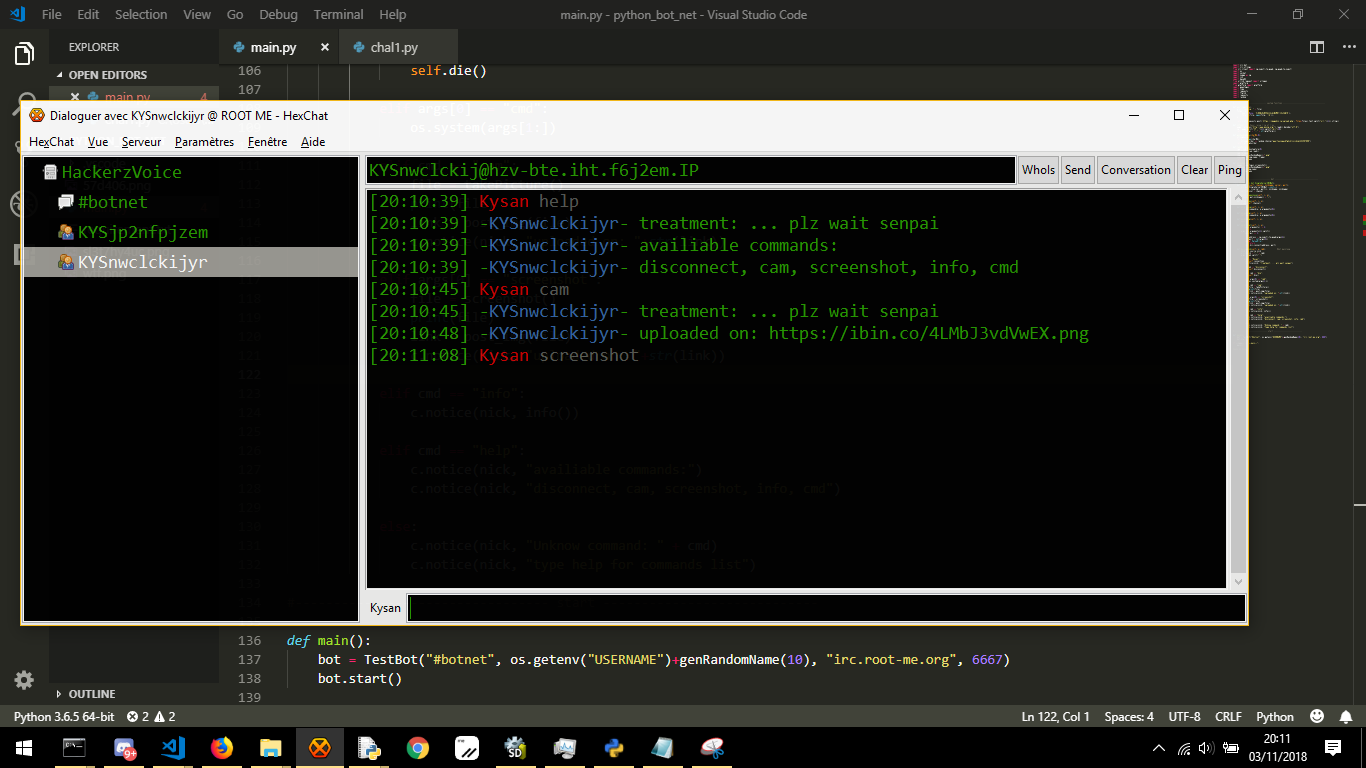The height and width of the screenshot is (768, 1366).
Task: Open the Paramètres menu in HexChat
Action: [204, 142]
